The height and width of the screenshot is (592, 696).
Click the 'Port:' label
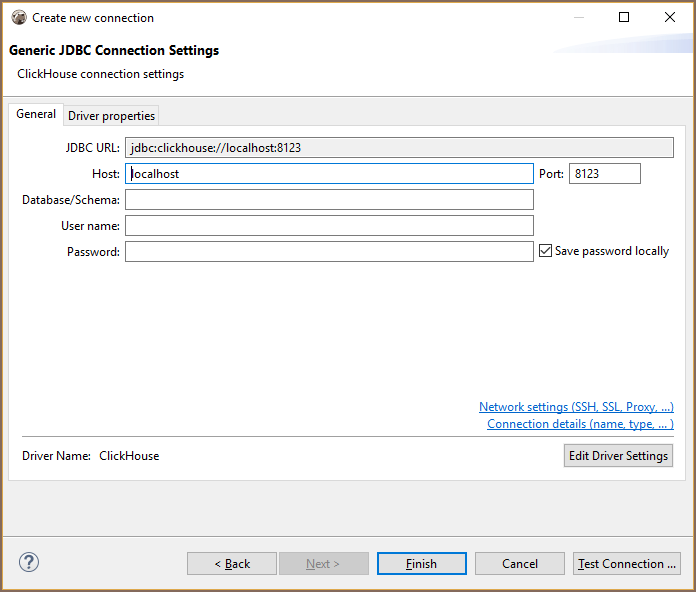point(551,174)
